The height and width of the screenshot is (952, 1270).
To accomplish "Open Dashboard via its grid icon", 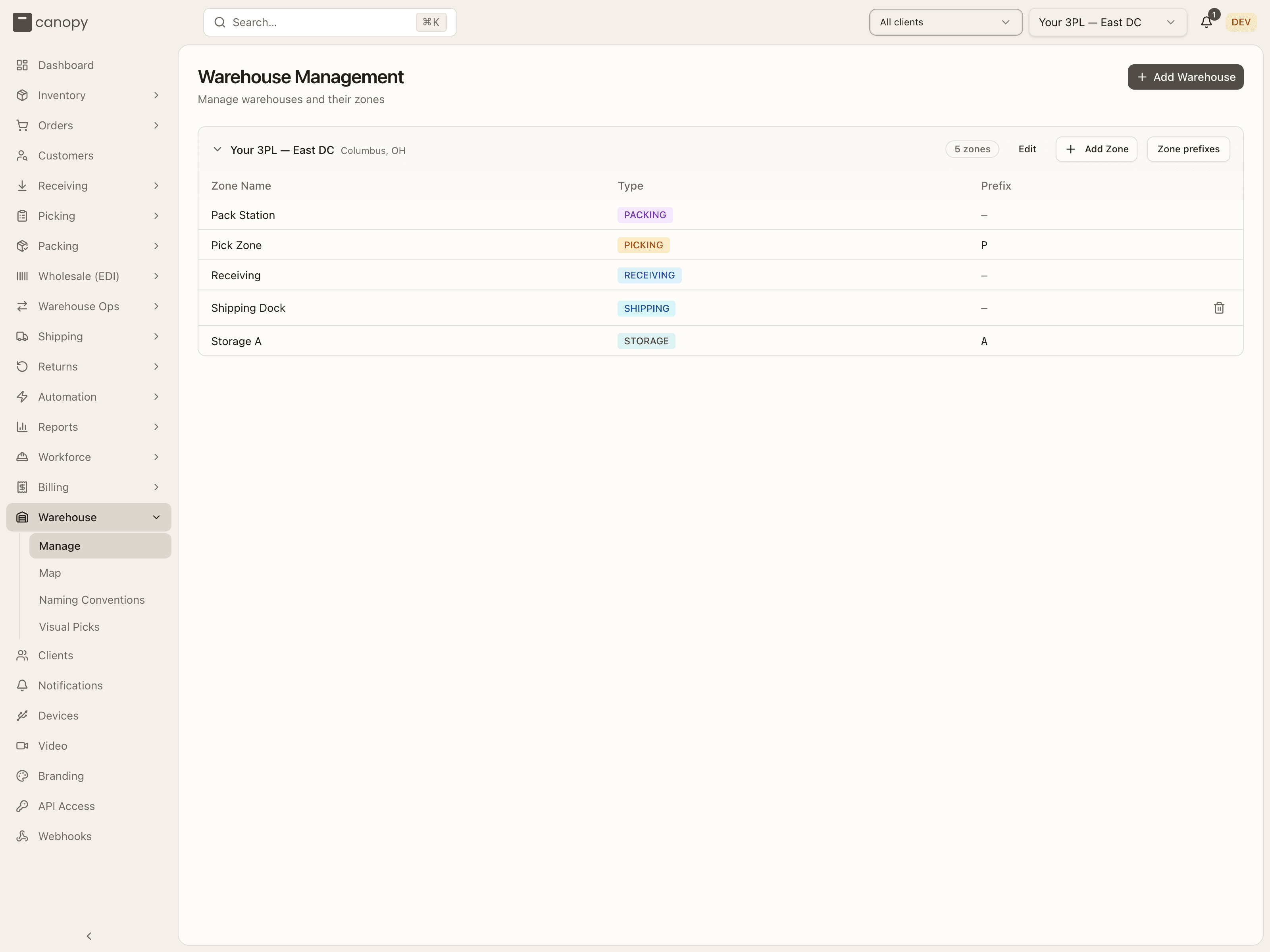I will pyautogui.click(x=22, y=65).
